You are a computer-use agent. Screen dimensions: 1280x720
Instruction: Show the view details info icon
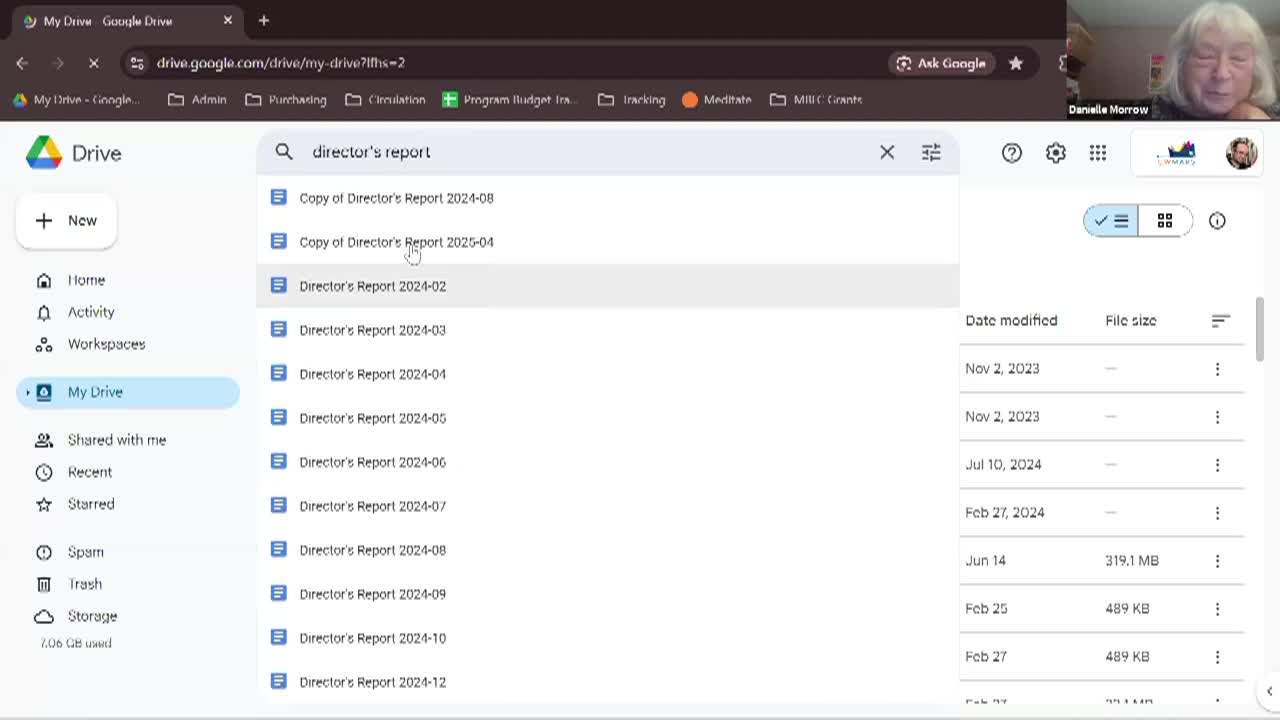click(x=1217, y=221)
